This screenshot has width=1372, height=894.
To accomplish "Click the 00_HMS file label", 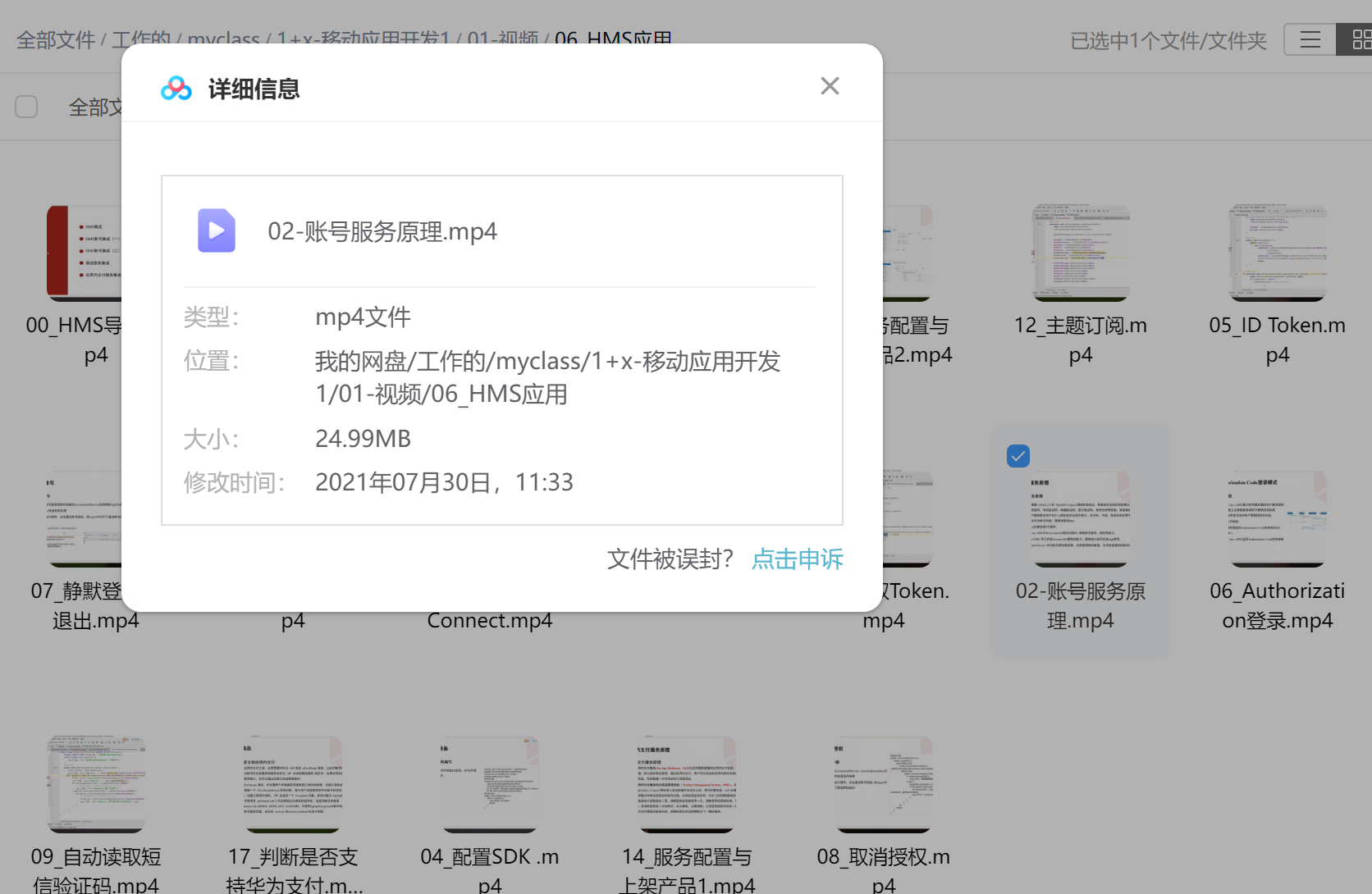I will (x=74, y=340).
